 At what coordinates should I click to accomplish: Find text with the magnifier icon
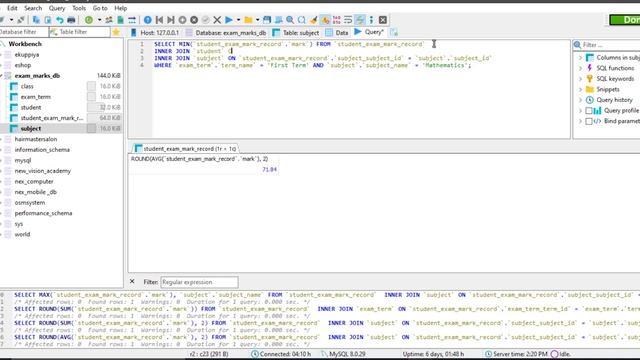point(290,20)
